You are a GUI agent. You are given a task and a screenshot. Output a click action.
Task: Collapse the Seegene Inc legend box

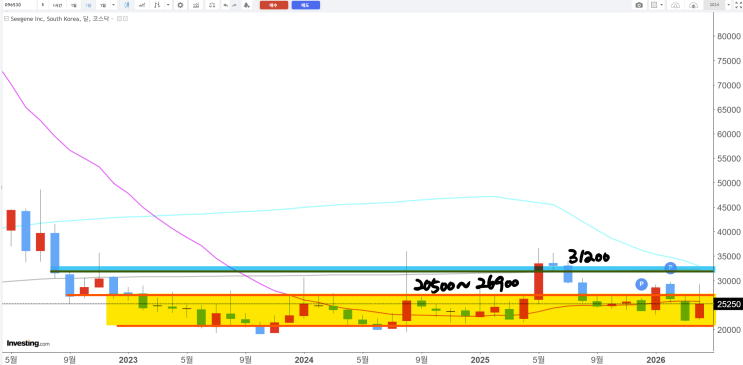pyautogui.click(x=6, y=18)
